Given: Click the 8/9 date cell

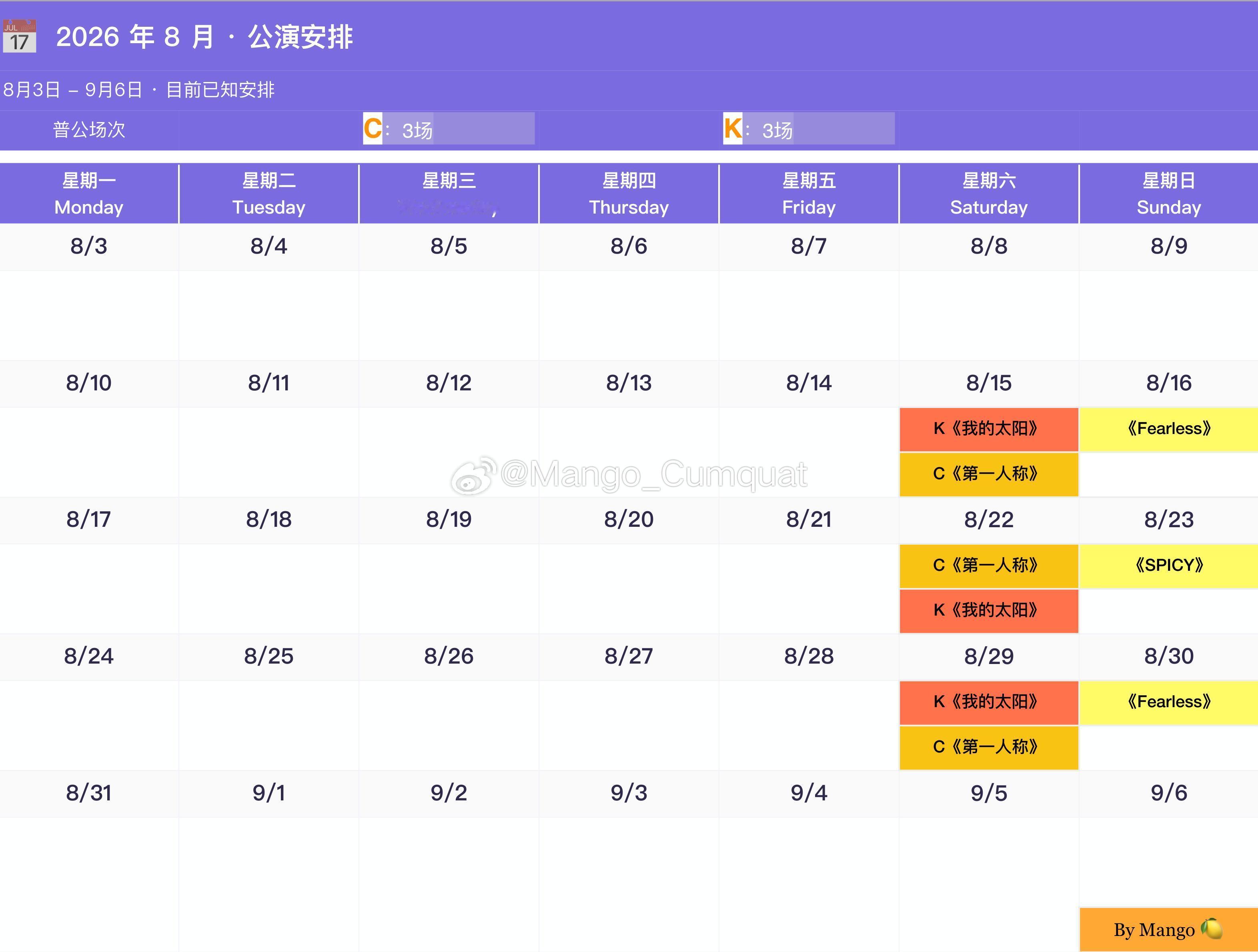Looking at the screenshot, I should (x=1169, y=247).
